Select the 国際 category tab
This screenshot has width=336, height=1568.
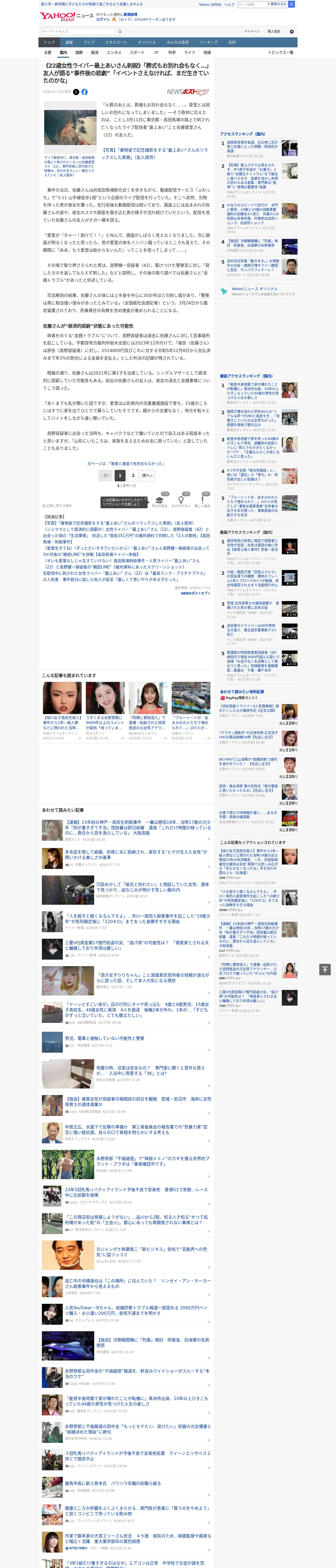(x=79, y=52)
